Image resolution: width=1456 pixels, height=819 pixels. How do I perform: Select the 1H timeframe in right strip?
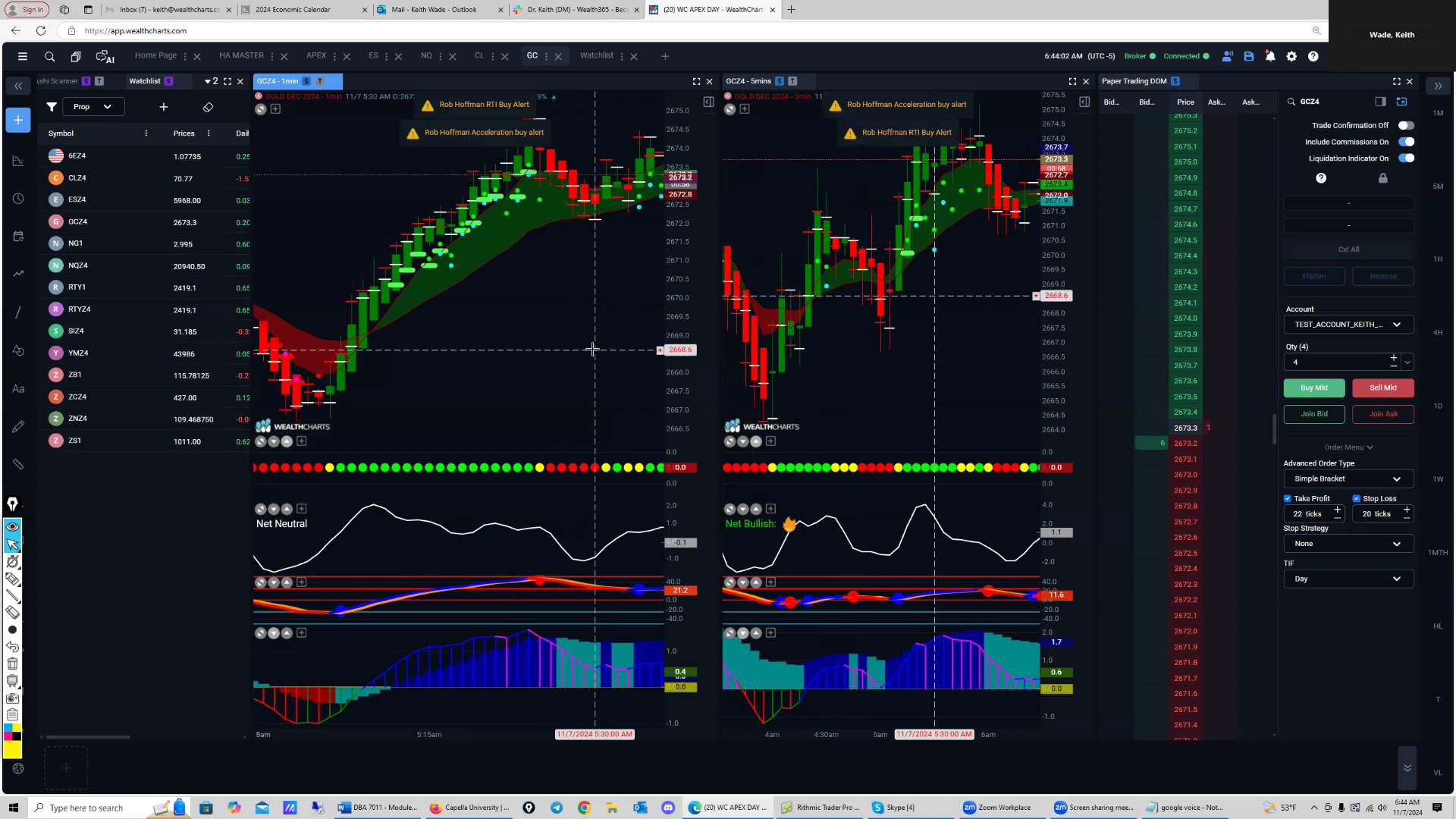tap(1438, 259)
